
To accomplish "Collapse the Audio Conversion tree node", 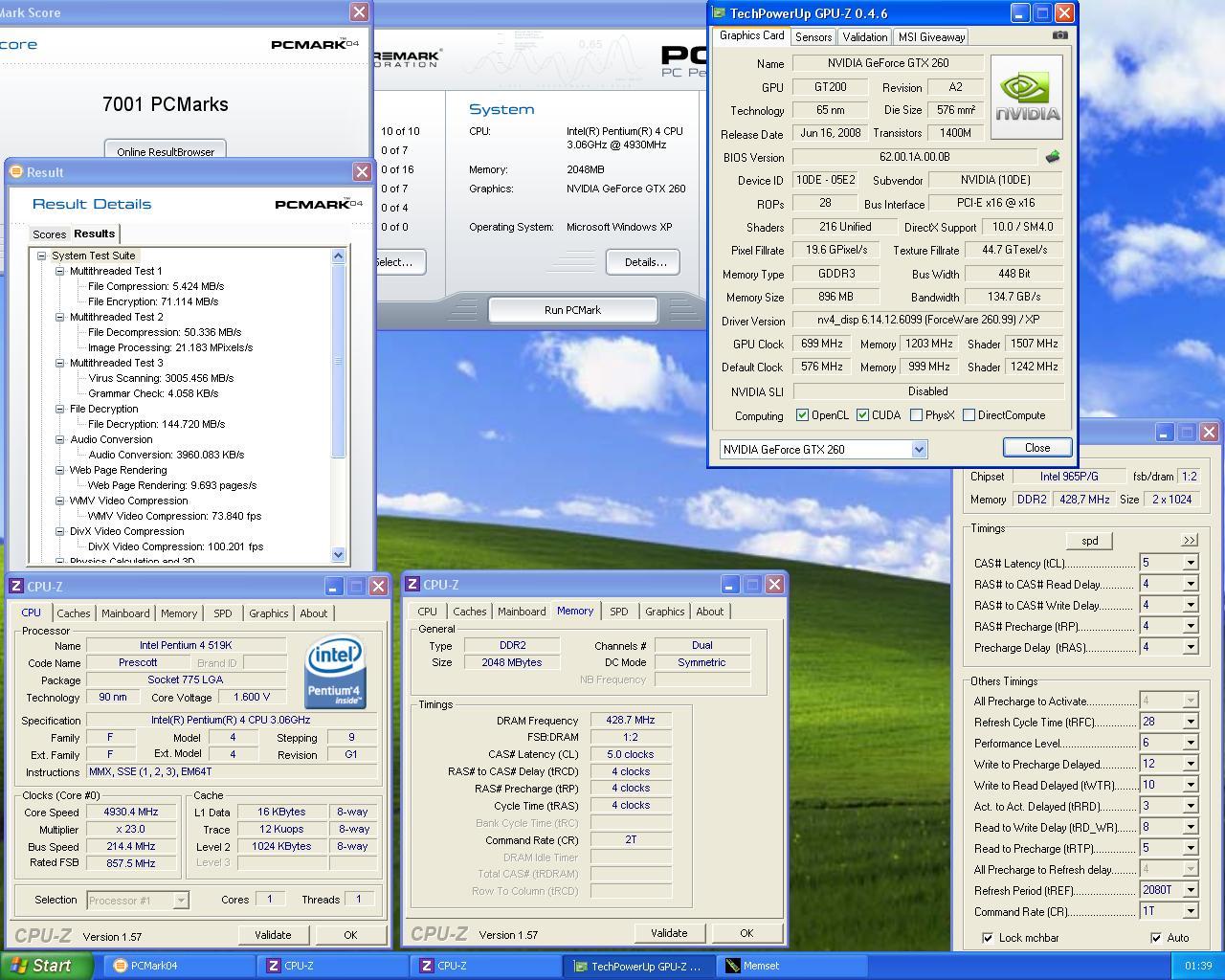I will 59,439.
